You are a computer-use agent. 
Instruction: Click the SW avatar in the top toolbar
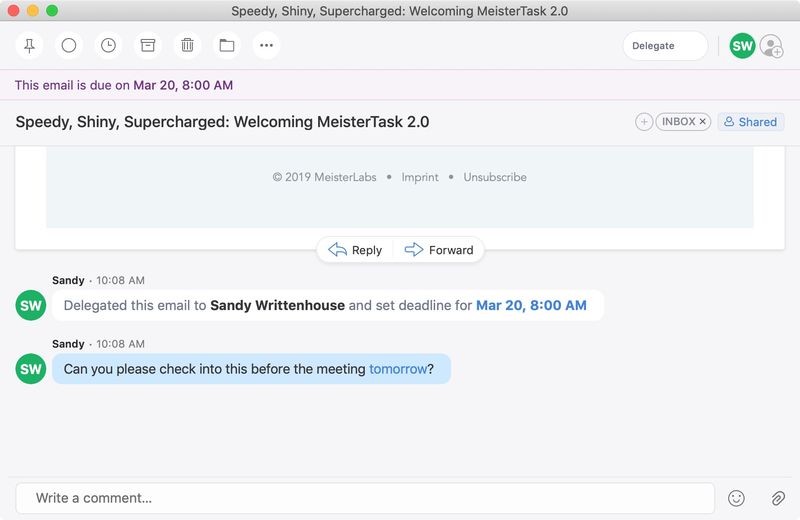click(742, 46)
